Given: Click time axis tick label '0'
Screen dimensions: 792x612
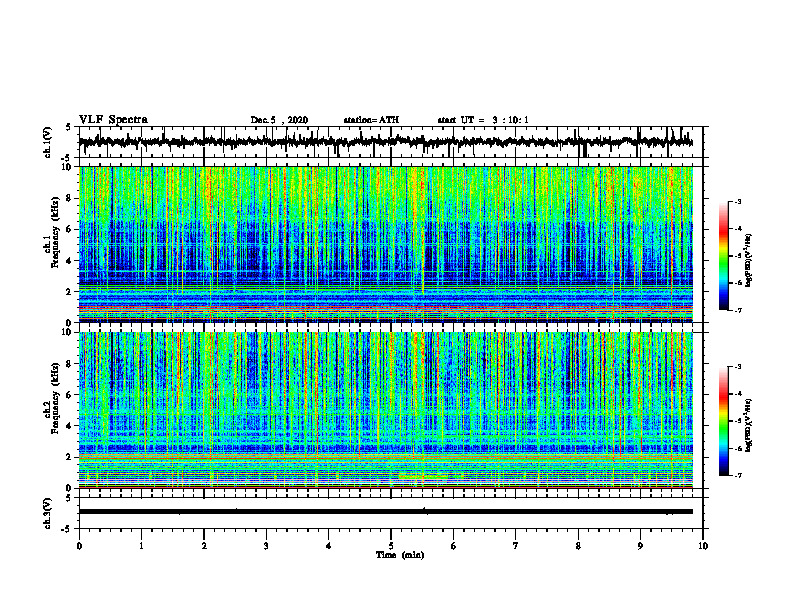Looking at the screenshot, I should pos(79,546).
